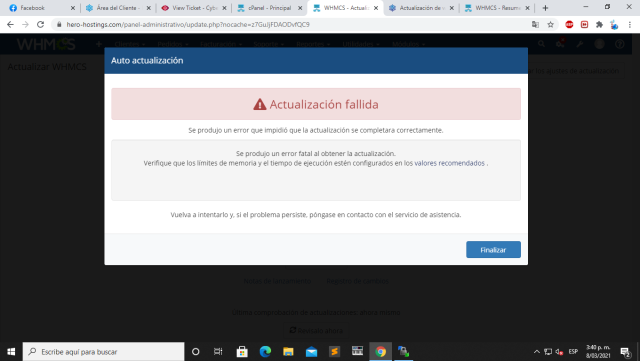The image size is (640, 361).
Task: Expand the Módulos menu
Action: click(409, 44)
